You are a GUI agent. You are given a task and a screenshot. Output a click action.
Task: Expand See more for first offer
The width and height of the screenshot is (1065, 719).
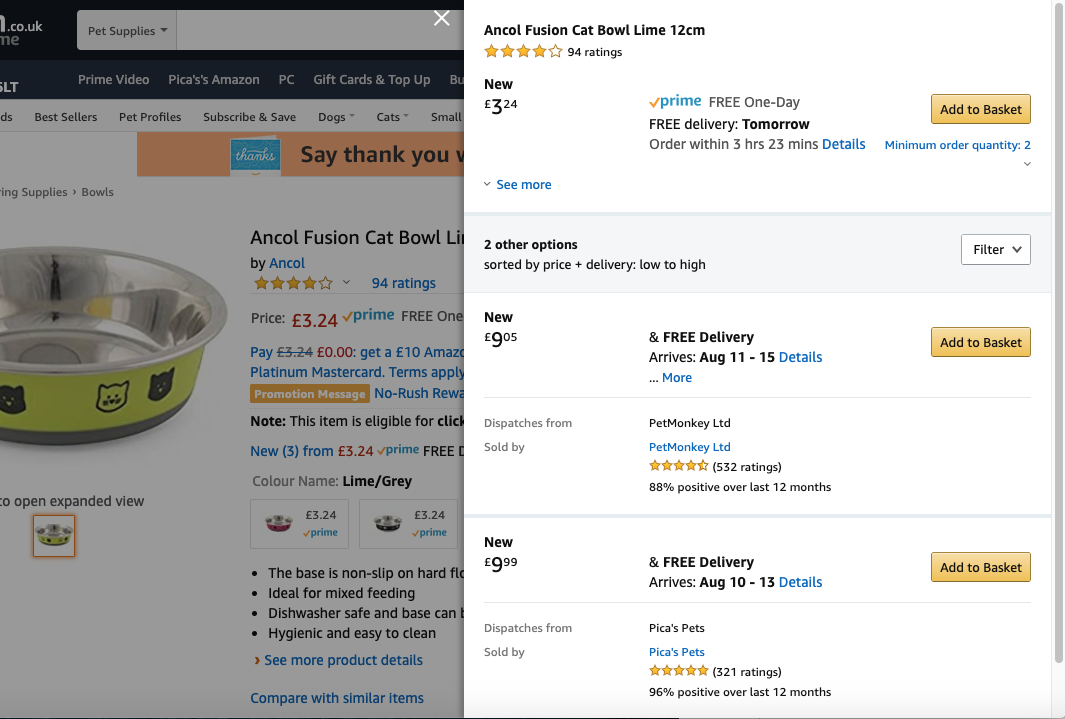(517, 185)
